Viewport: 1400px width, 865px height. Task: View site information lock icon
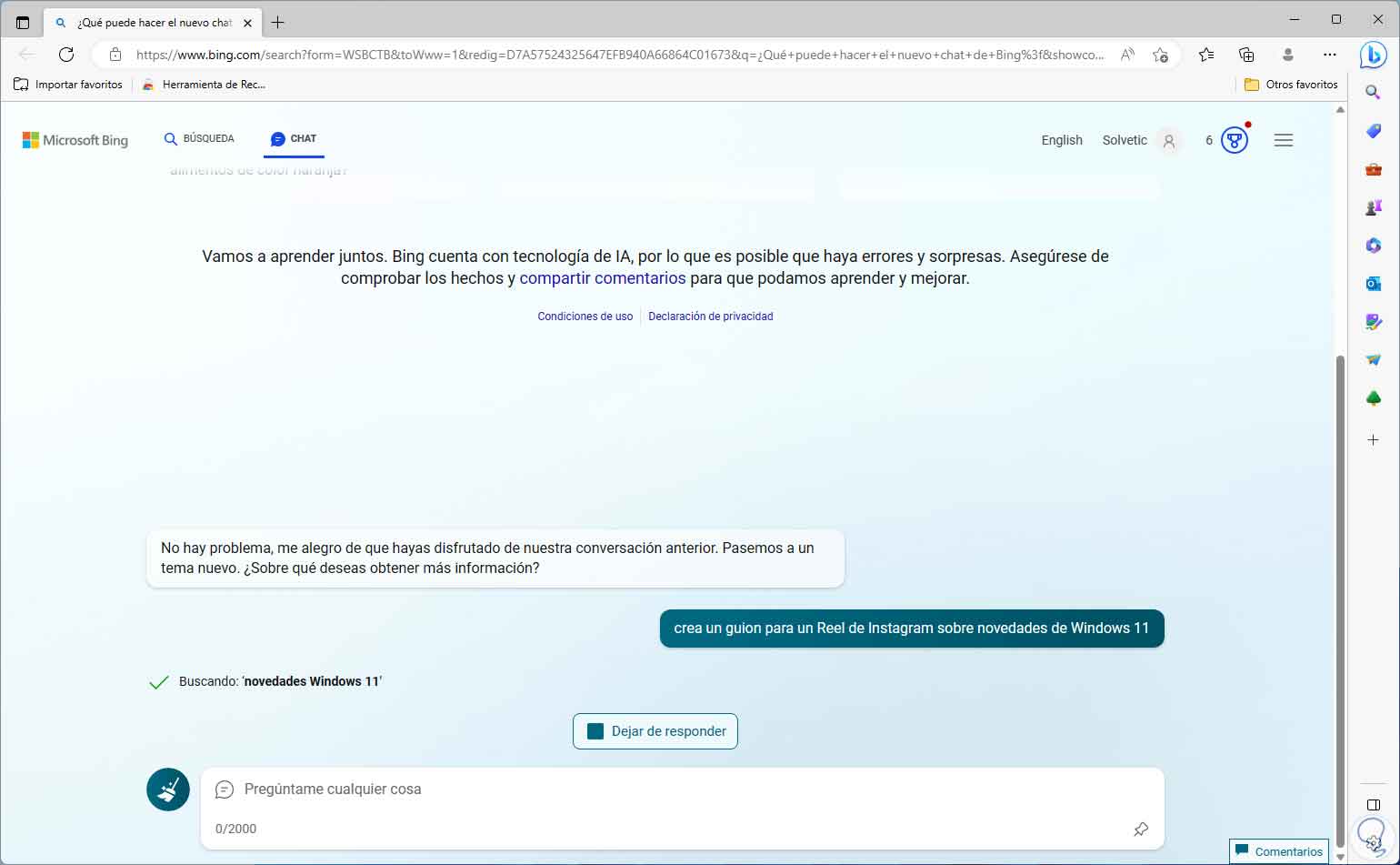[115, 55]
